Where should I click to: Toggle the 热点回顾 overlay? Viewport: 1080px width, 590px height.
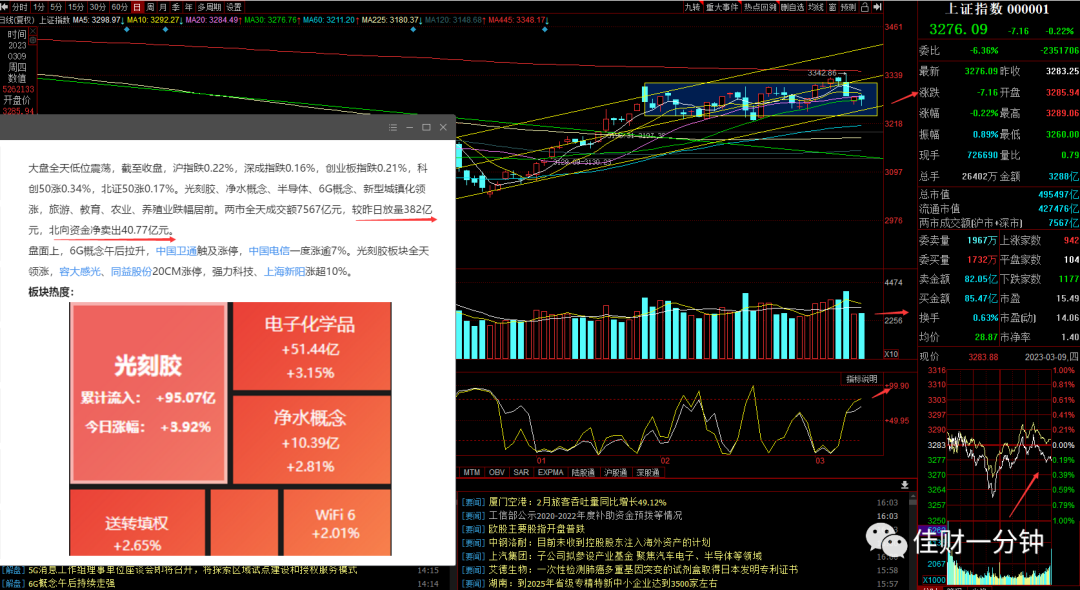coord(760,7)
